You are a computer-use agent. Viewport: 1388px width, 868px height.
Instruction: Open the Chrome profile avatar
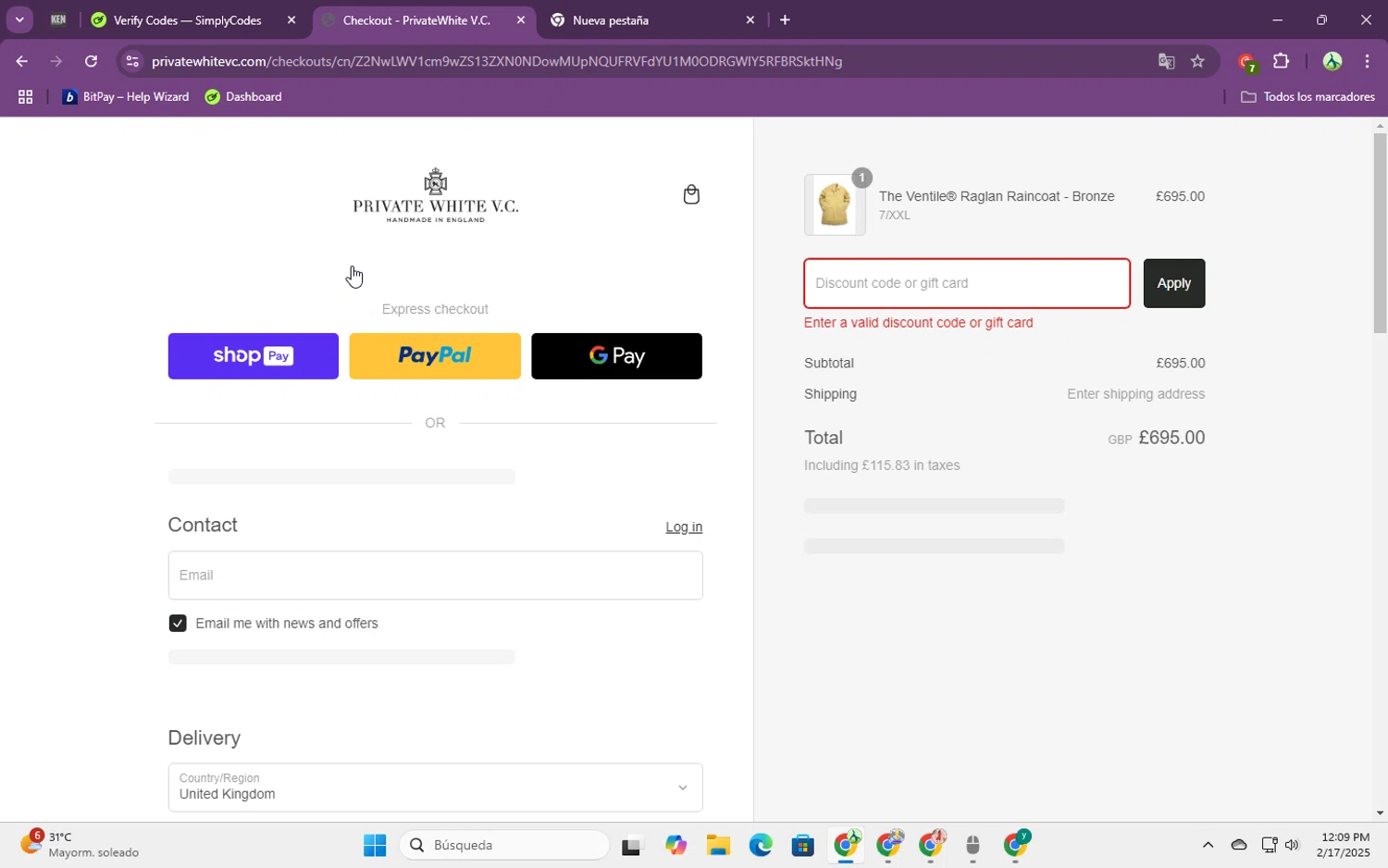(x=1332, y=62)
